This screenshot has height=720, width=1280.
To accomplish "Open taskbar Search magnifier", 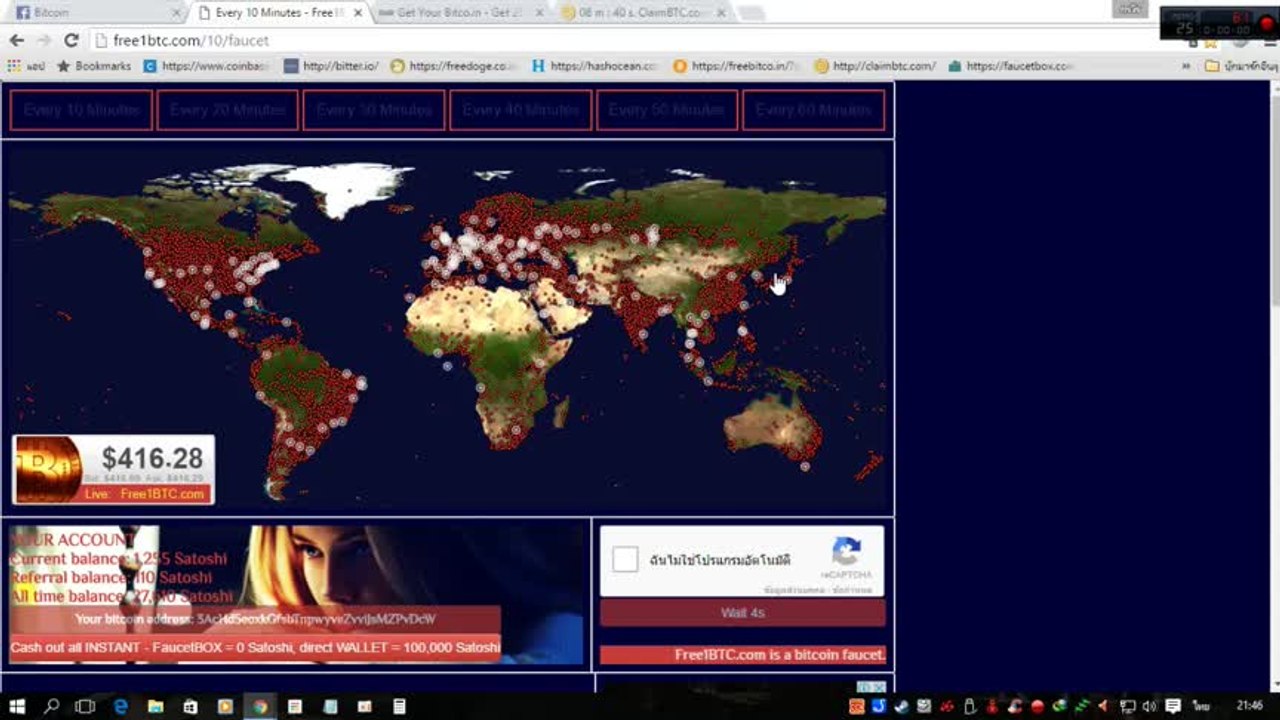I will (x=51, y=706).
